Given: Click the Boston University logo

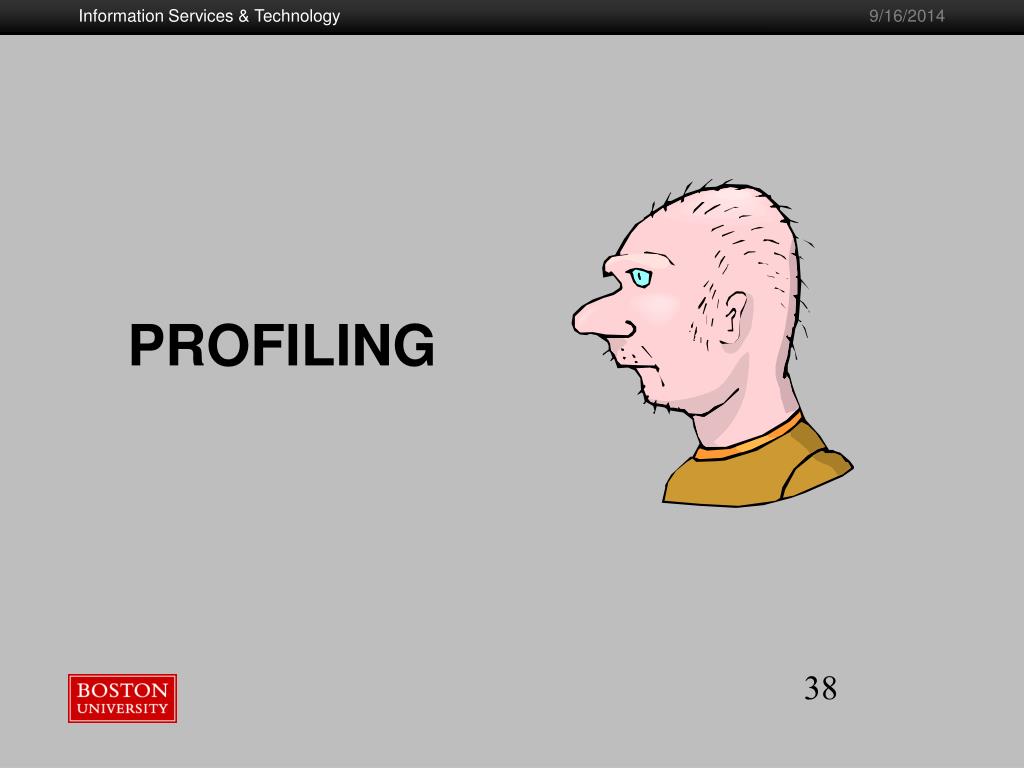Looking at the screenshot, I should (x=123, y=698).
